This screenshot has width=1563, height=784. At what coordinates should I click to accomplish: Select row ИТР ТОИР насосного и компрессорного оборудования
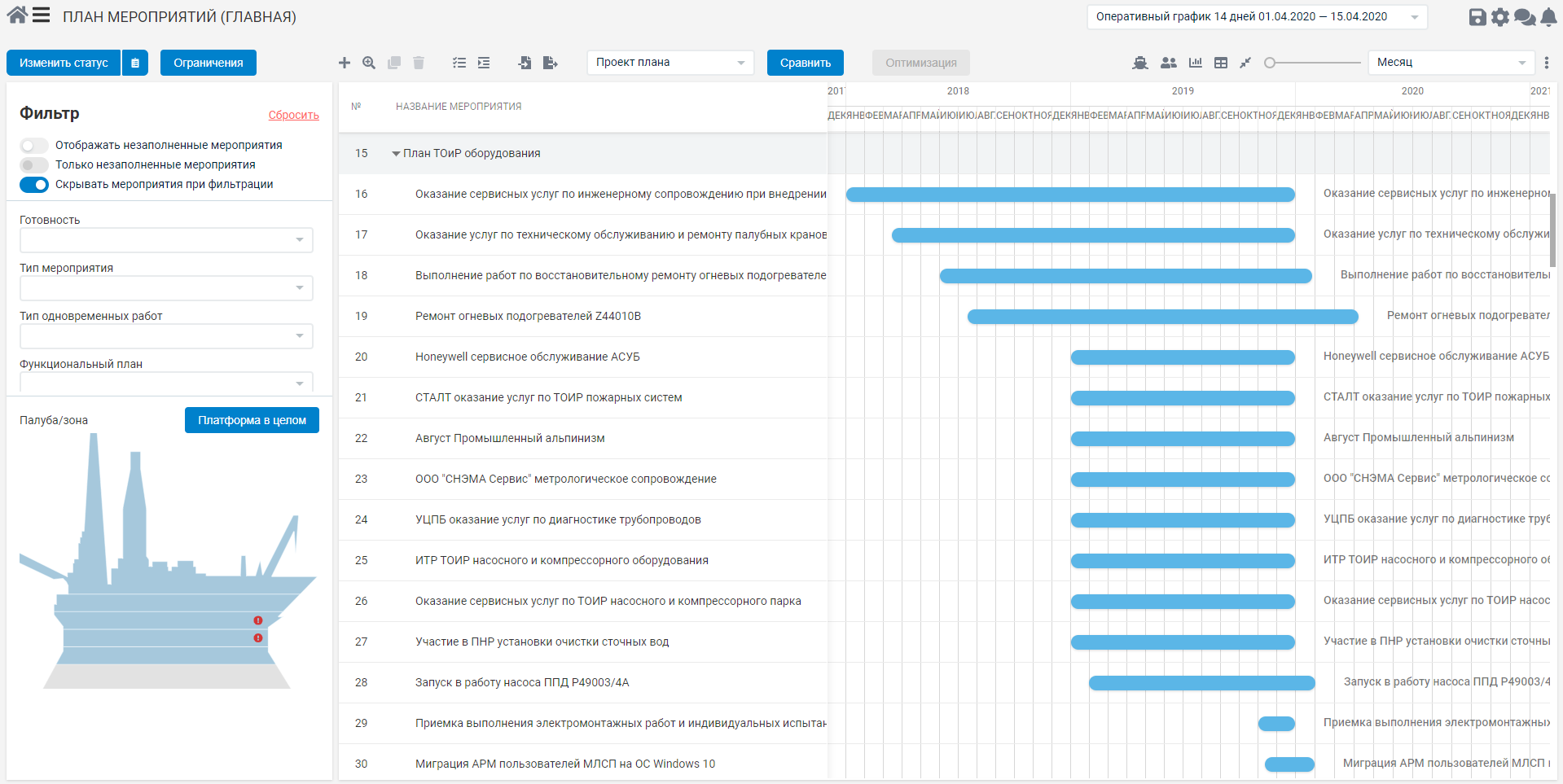[x=583, y=561]
